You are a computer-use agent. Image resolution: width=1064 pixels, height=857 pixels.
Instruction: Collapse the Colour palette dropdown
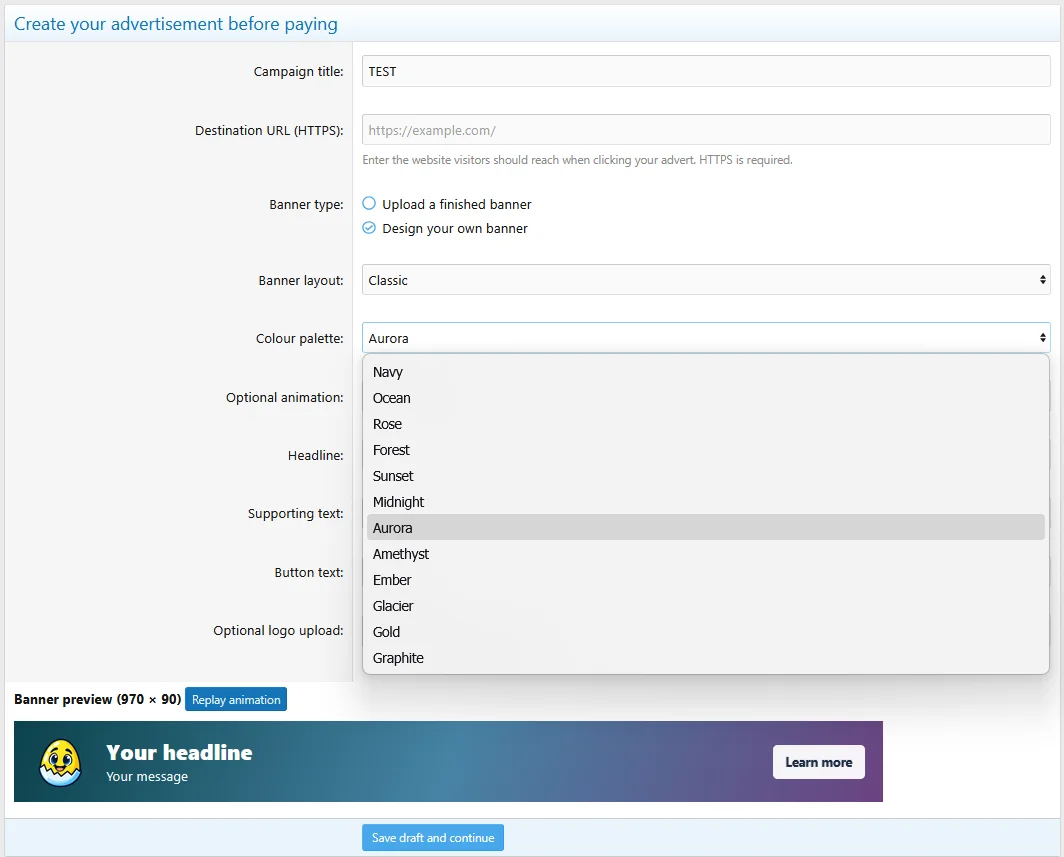coord(706,338)
